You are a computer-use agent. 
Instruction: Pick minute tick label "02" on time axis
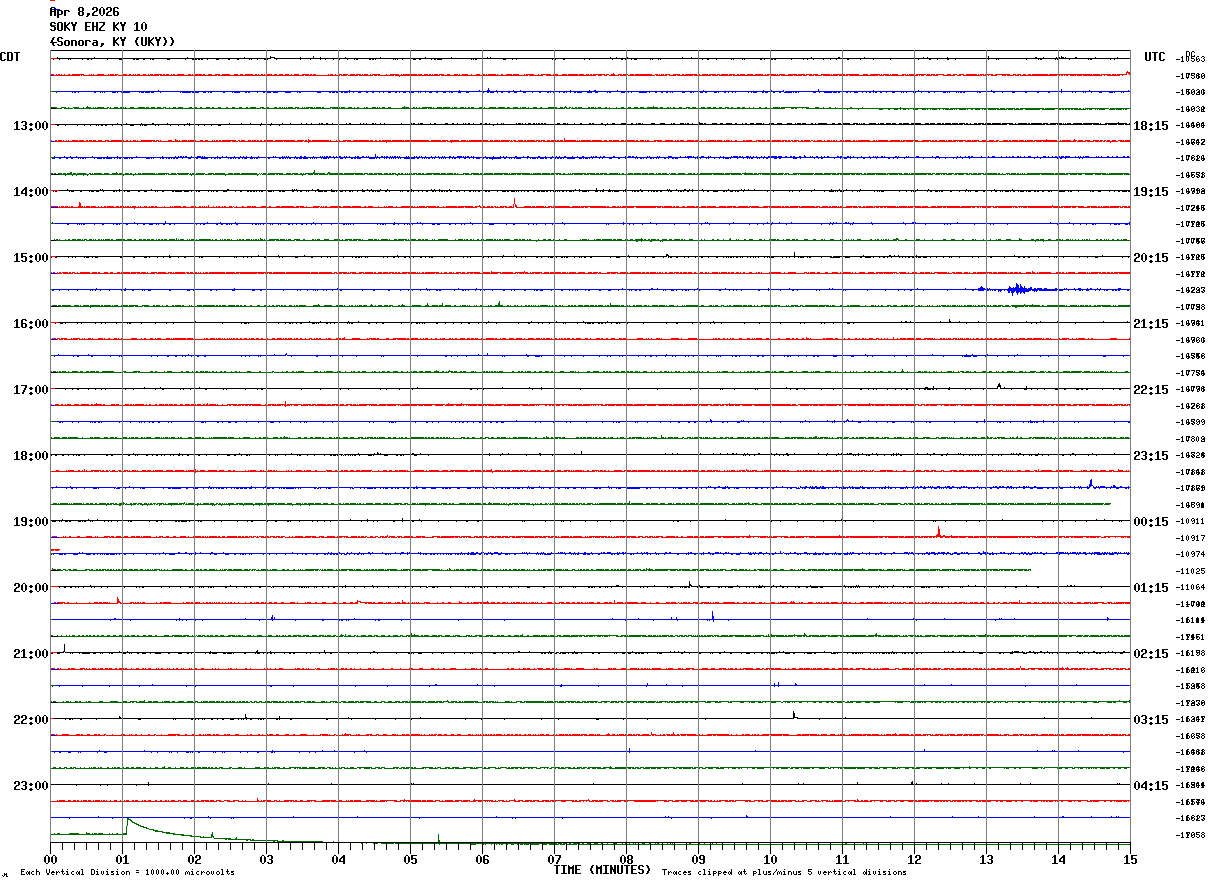coord(195,859)
